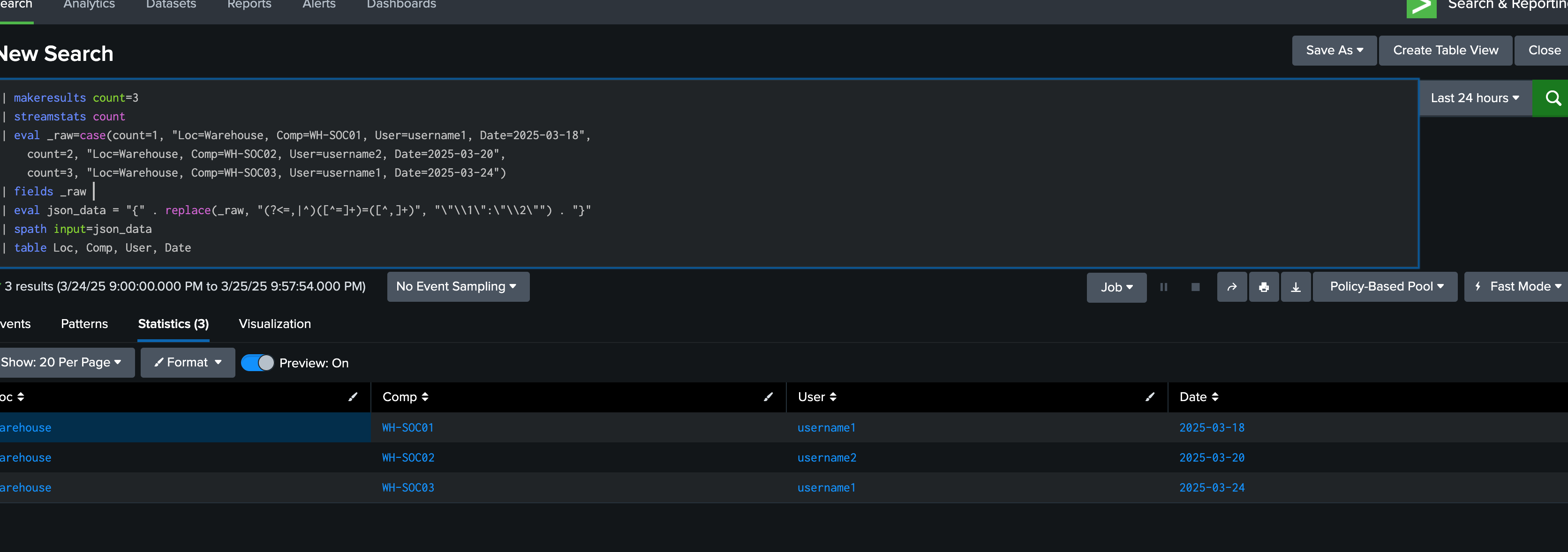
Task: Click the print results icon
Action: (1264, 287)
